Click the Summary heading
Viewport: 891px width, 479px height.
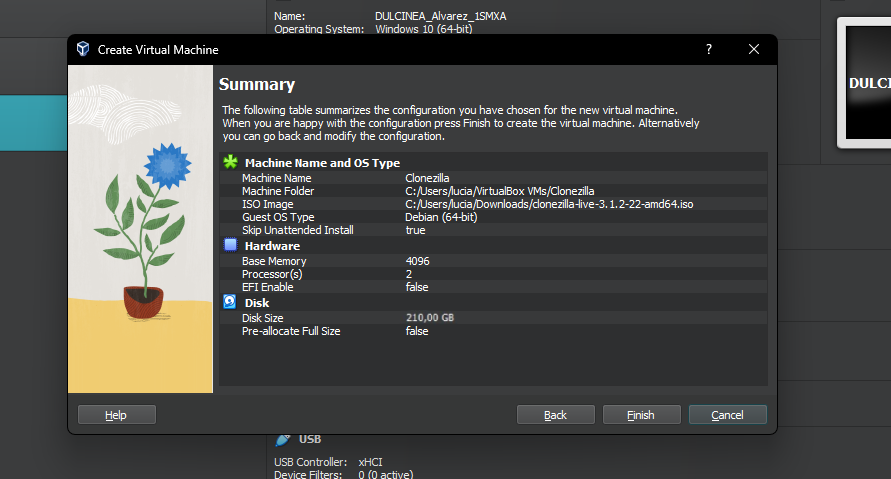tap(257, 84)
